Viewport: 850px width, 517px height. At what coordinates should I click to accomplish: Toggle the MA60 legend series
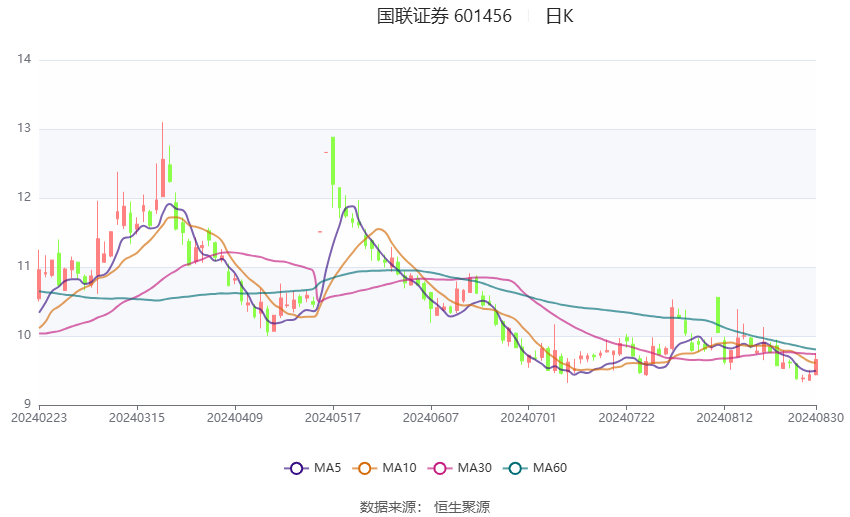pos(535,468)
